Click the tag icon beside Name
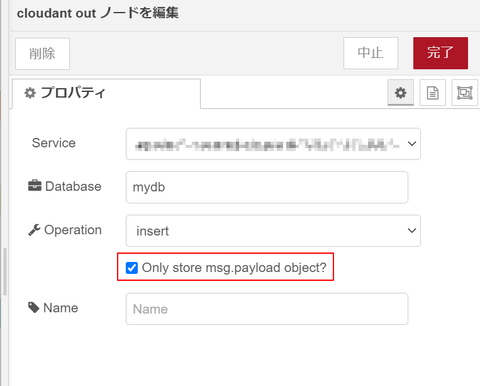 [x=34, y=308]
